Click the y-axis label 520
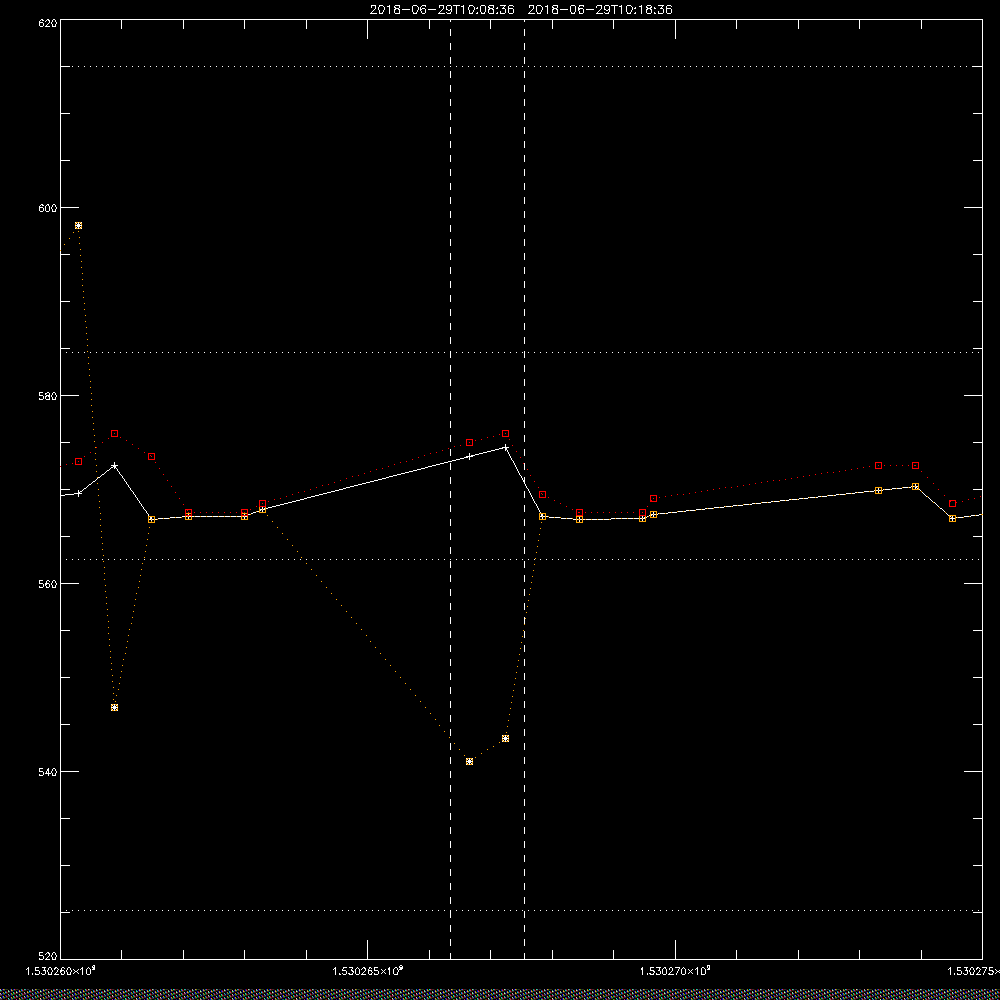The image size is (1000, 1000). click(48, 957)
